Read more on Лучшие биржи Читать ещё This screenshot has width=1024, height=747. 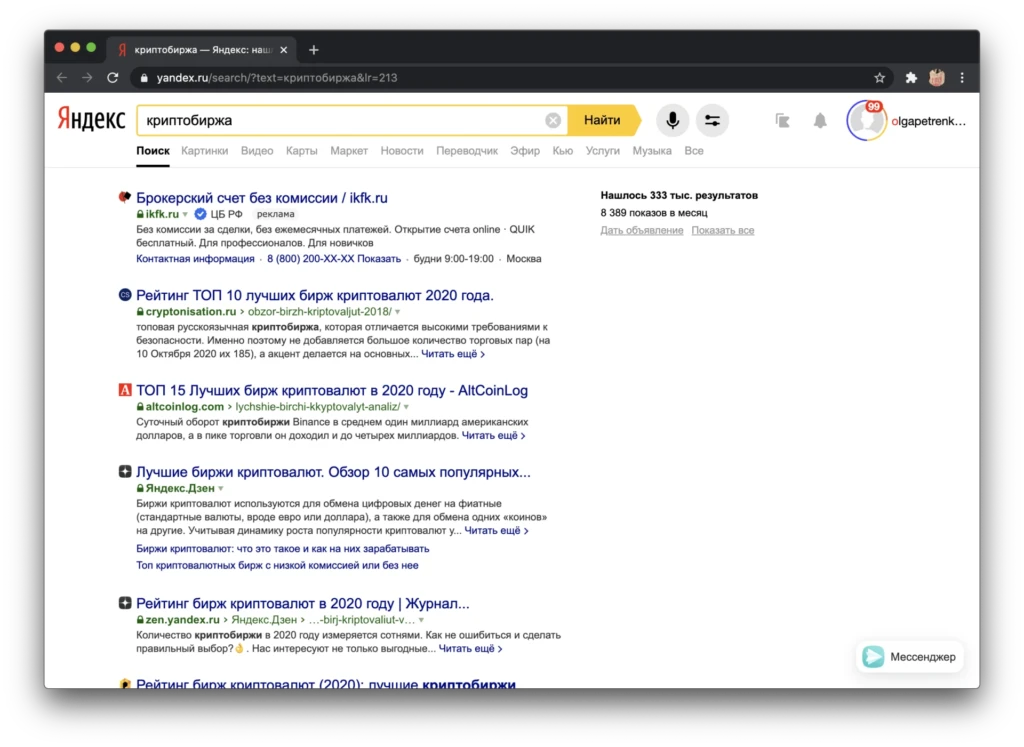pyautogui.click(x=496, y=530)
